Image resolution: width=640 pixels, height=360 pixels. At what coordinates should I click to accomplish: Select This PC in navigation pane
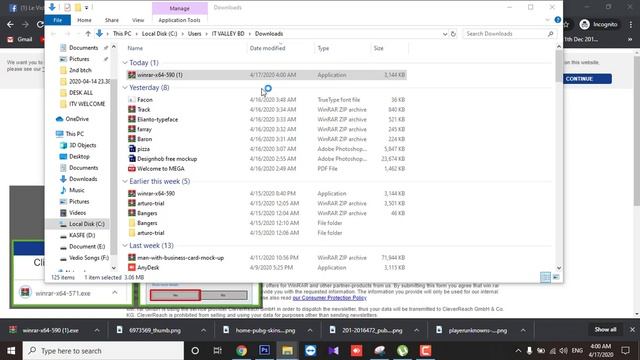74,134
